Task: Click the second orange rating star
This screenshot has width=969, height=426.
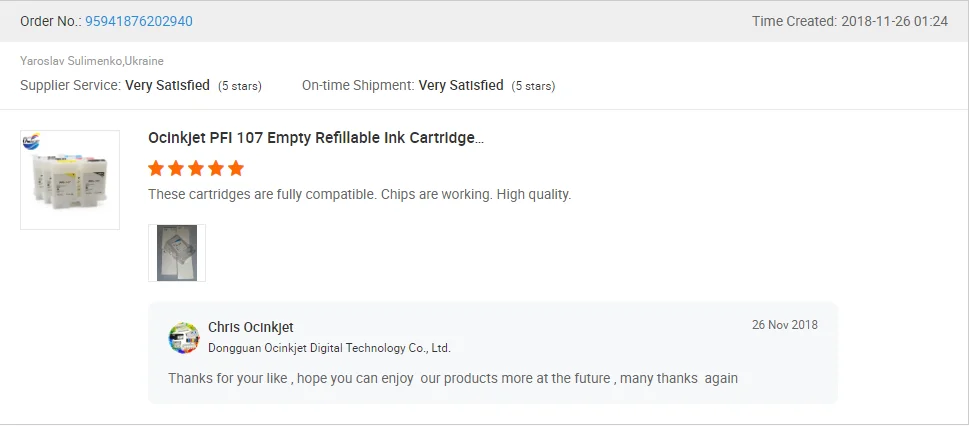Action: coord(176,168)
